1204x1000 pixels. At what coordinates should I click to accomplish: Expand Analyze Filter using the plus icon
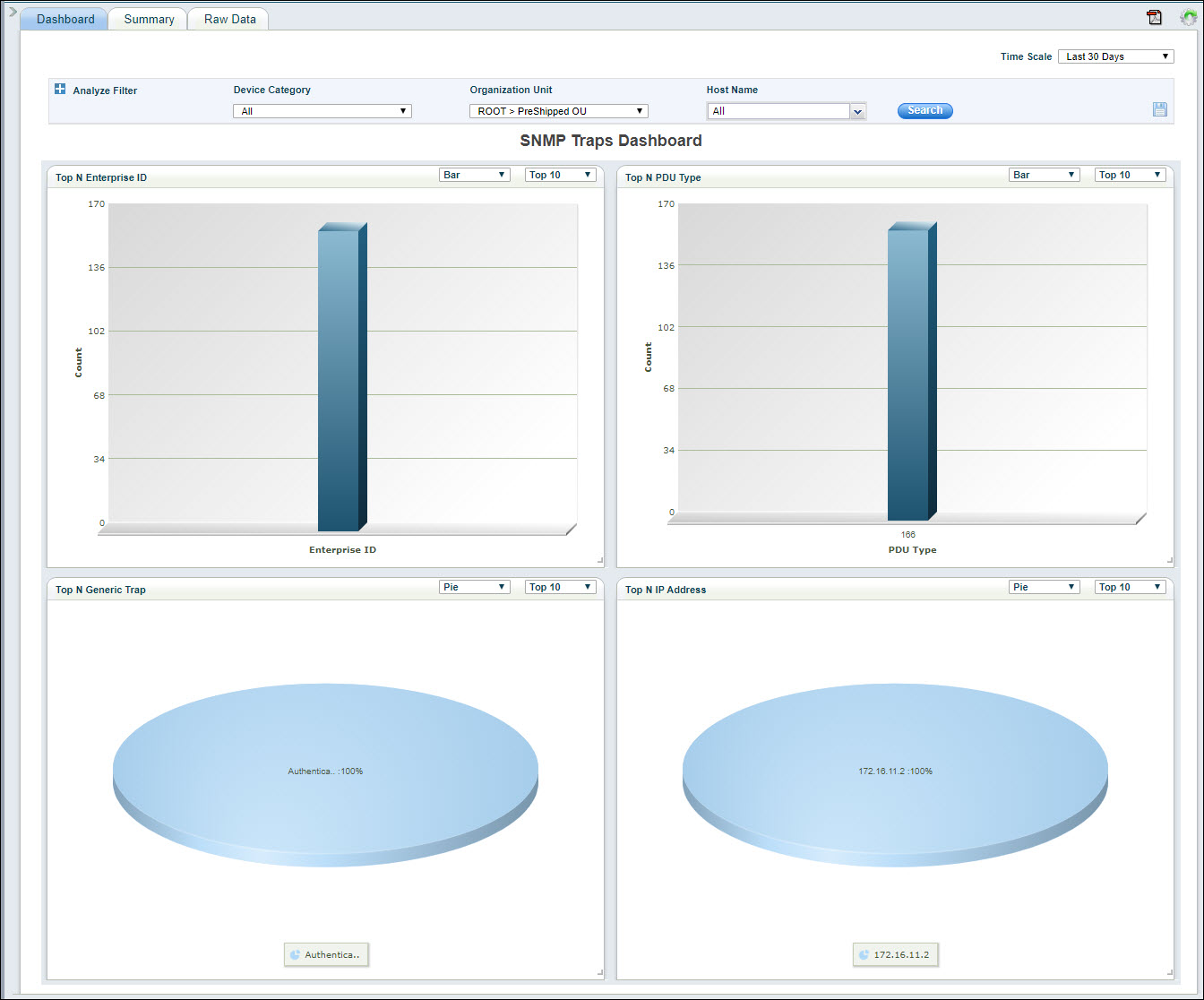pos(59,89)
